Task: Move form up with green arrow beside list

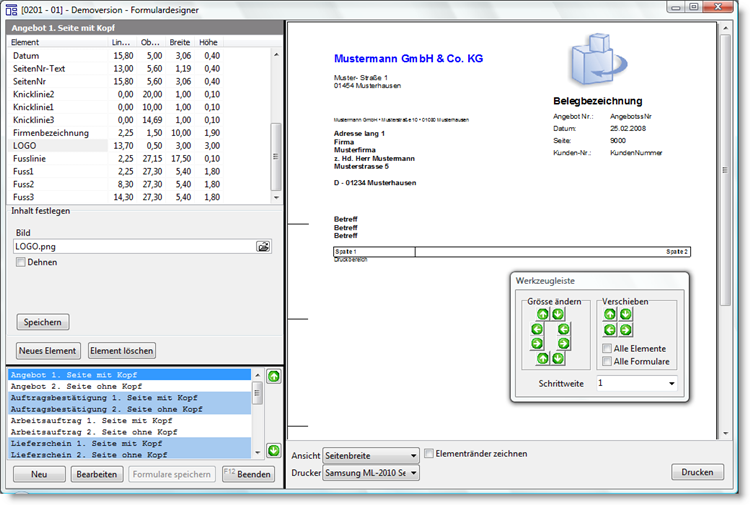Action: coord(274,377)
